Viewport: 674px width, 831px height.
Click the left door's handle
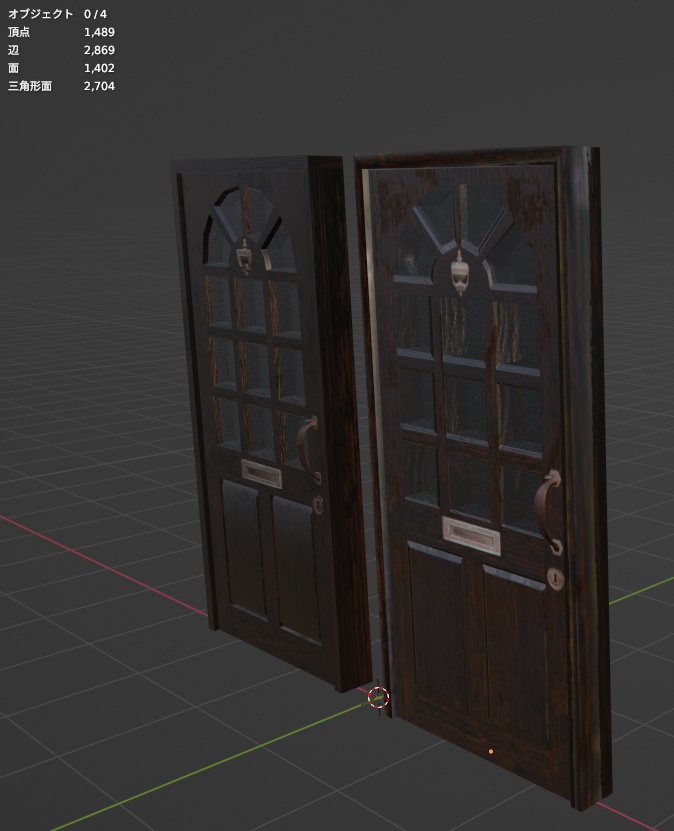308,449
